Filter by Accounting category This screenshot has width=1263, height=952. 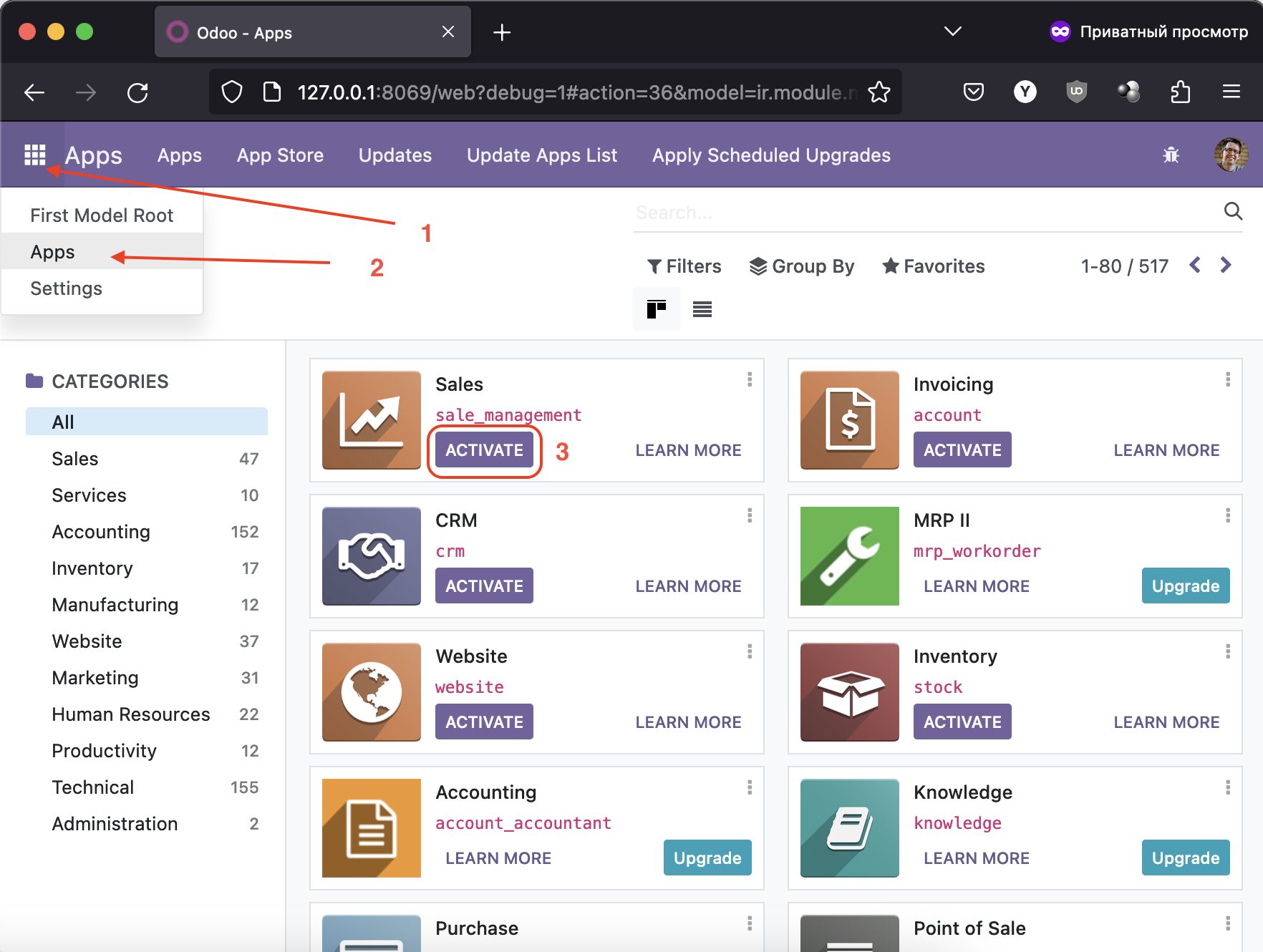[x=147, y=531]
